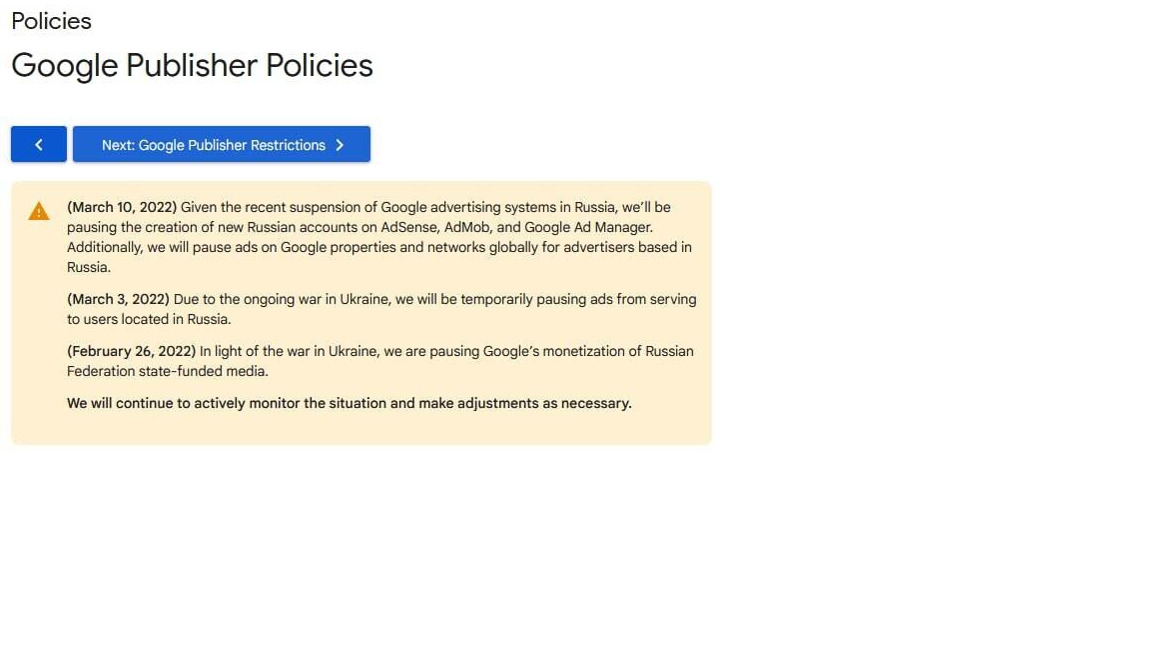The height and width of the screenshot is (648, 1152).
Task: Click the word AdMob in the notice
Action: pos(467,227)
